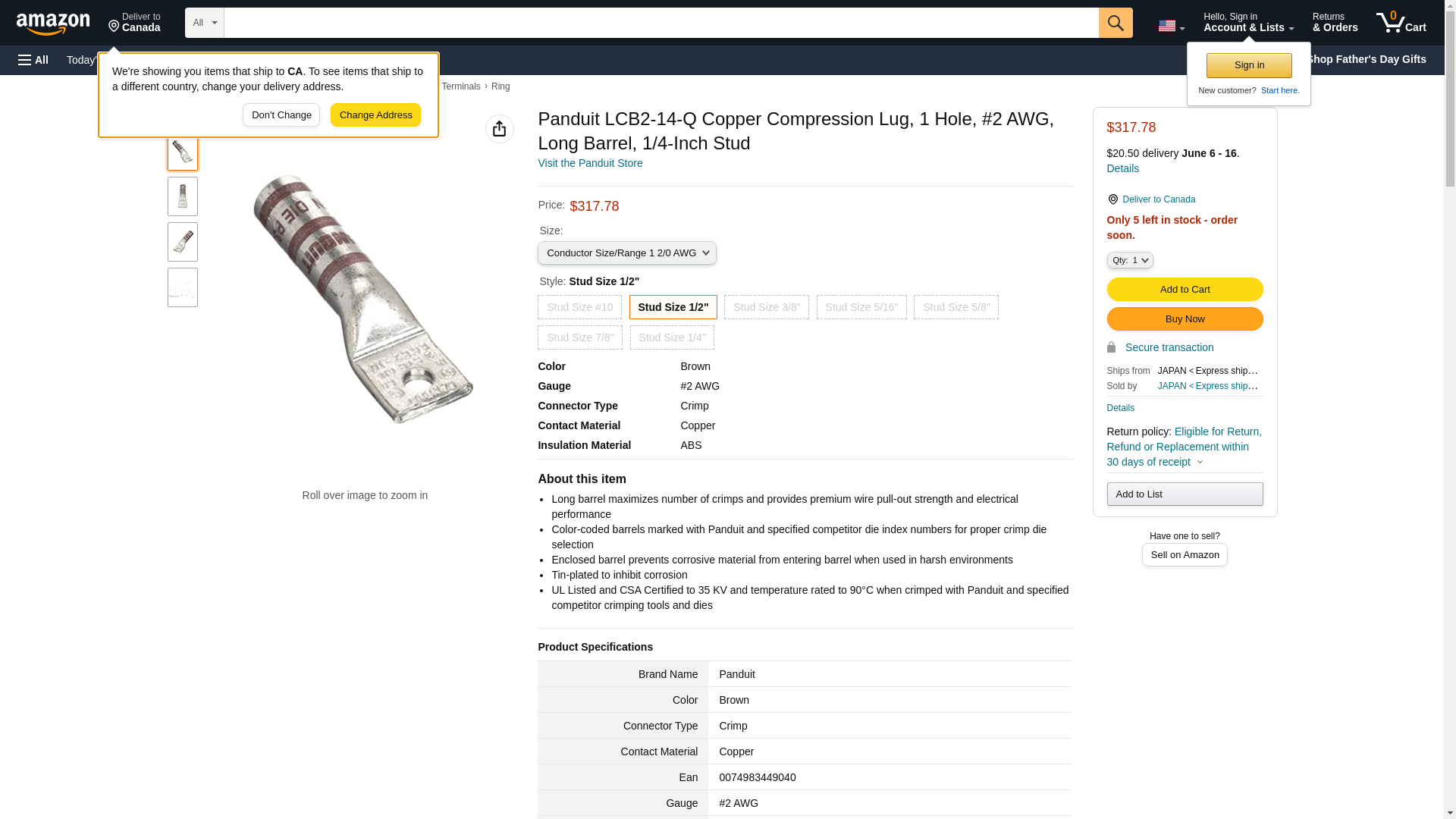Click in the Amazon search input field
This screenshot has width=1456, height=819.
[661, 23]
